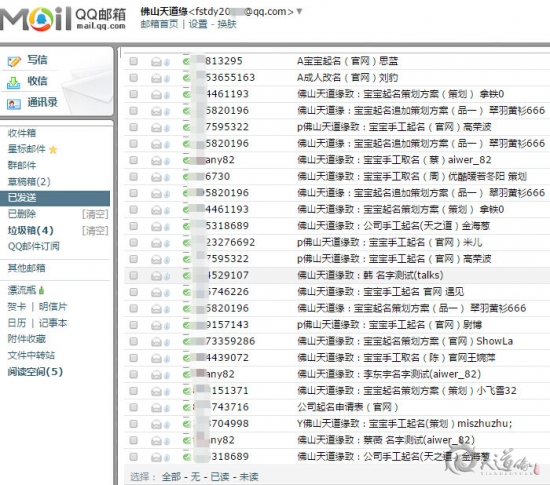This screenshot has height=485, width=550.
Task: Open the 设置 settings link
Action: click(x=198, y=24)
